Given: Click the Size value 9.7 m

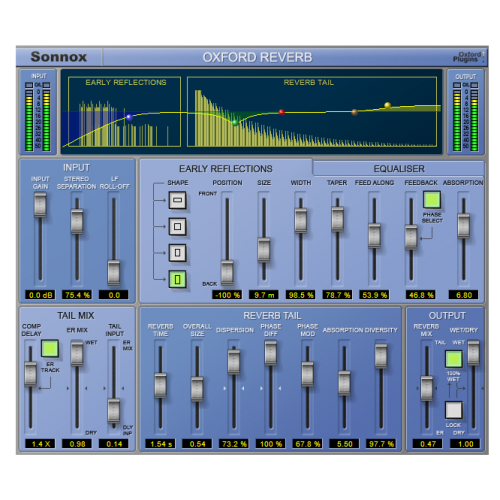Looking at the screenshot, I should (264, 295).
